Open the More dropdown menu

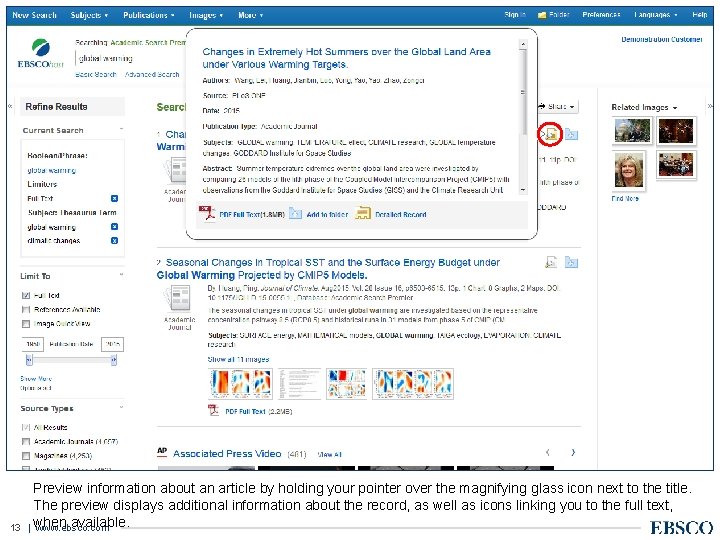pyautogui.click(x=251, y=15)
